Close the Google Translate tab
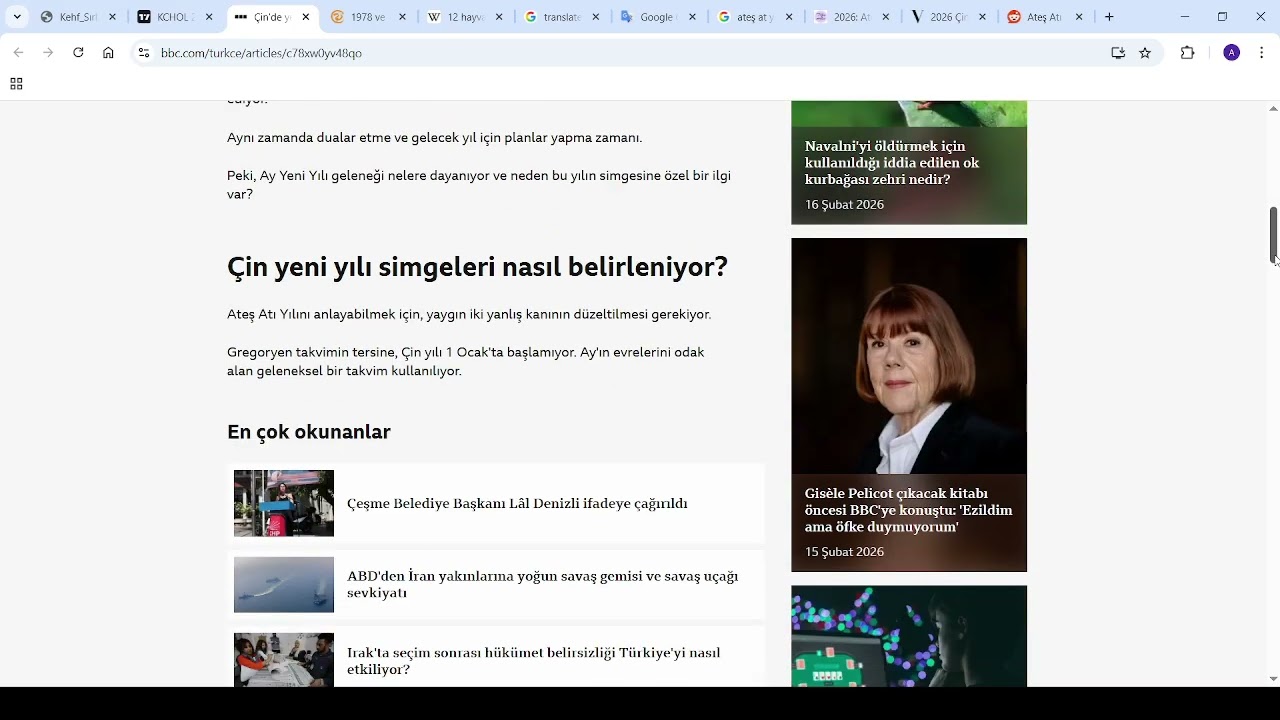 pos(692,17)
